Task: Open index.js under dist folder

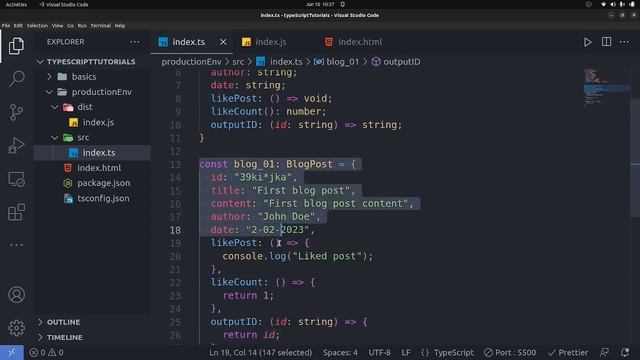Action: pos(92,122)
